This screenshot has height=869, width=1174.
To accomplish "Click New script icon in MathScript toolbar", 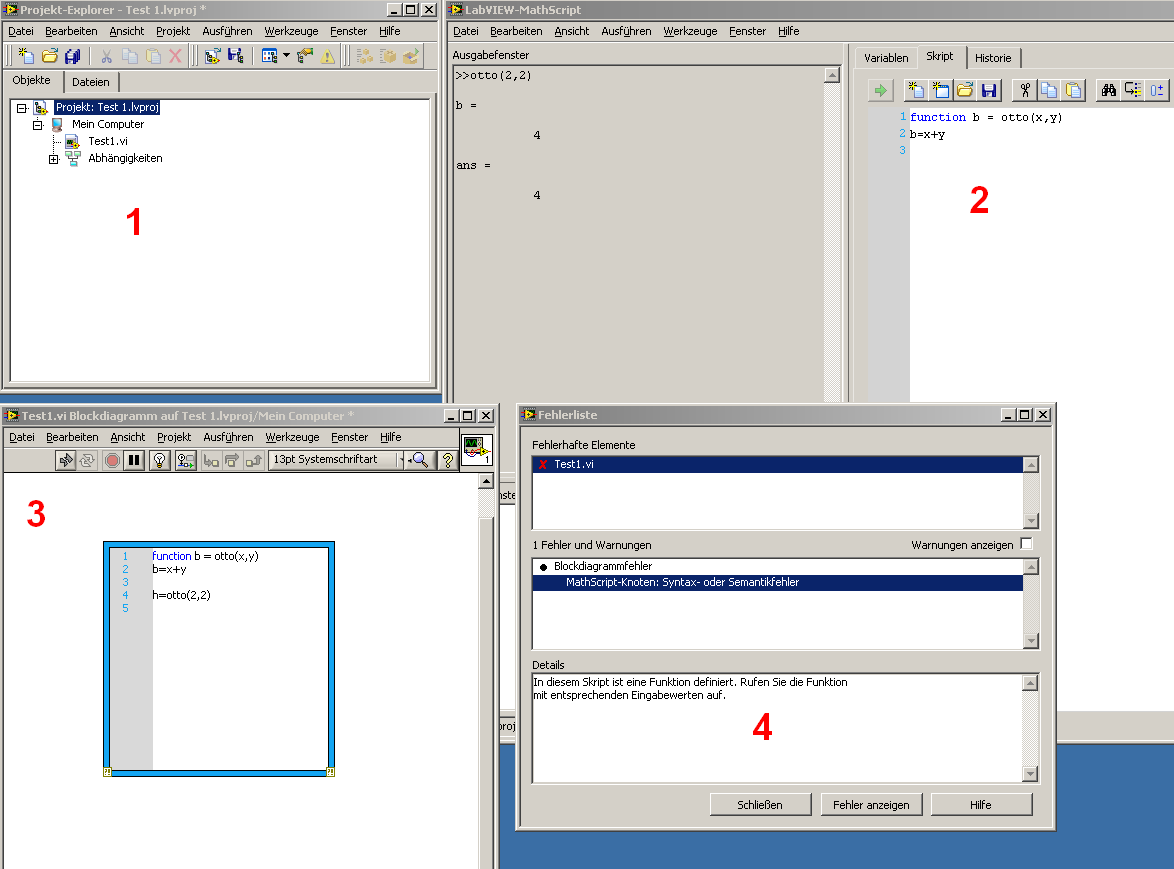I will [x=916, y=91].
